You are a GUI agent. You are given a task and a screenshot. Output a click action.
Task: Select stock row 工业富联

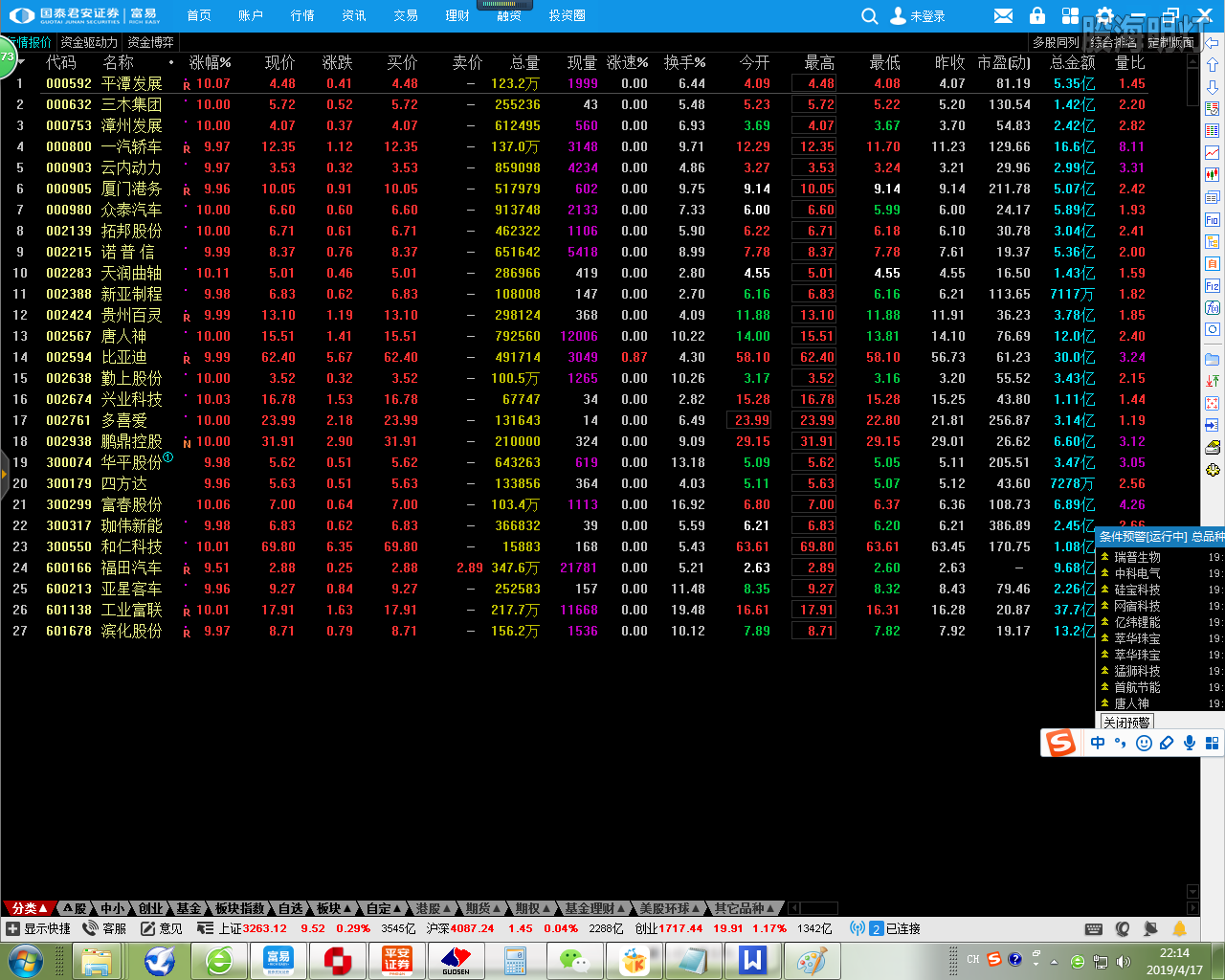point(598,610)
